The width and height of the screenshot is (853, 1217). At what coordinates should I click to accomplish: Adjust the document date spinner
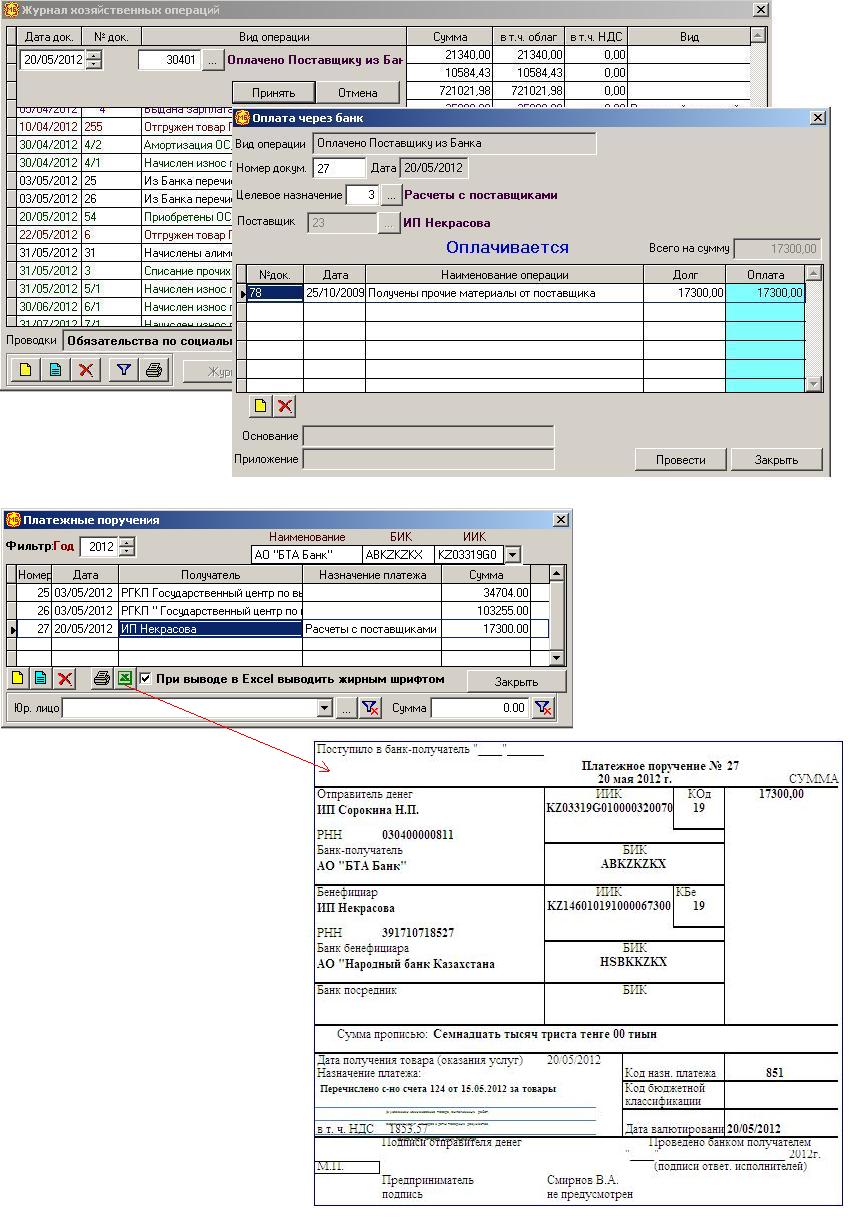[x=93, y=60]
